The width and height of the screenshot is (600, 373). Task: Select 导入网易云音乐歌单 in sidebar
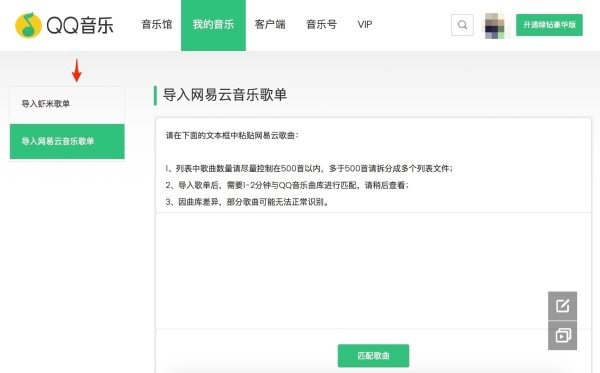[67, 141]
